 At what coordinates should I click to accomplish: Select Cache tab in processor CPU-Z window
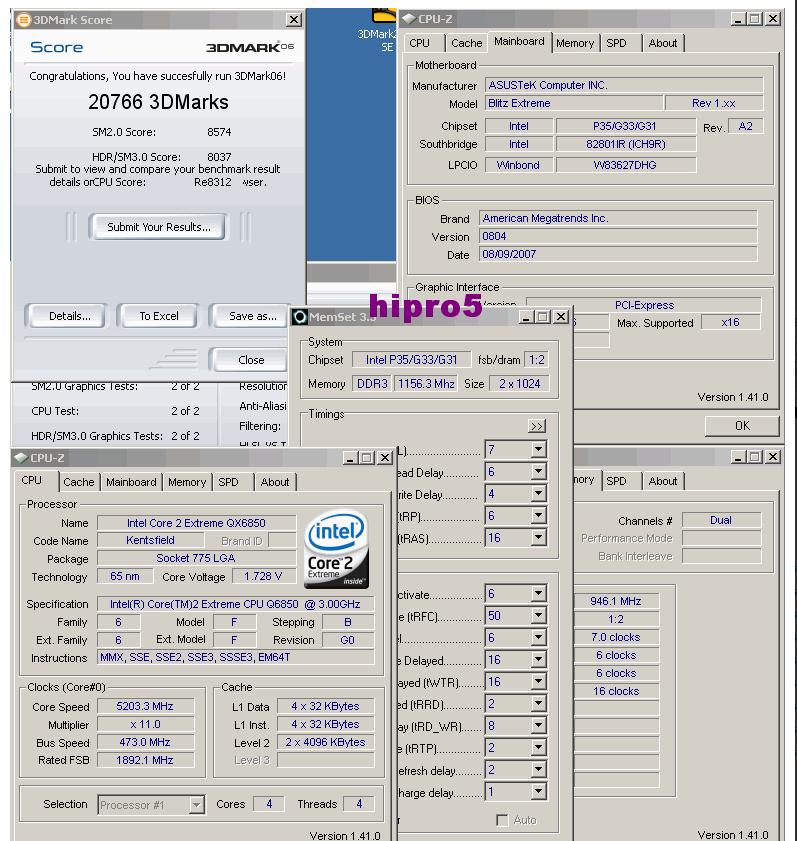coord(79,482)
